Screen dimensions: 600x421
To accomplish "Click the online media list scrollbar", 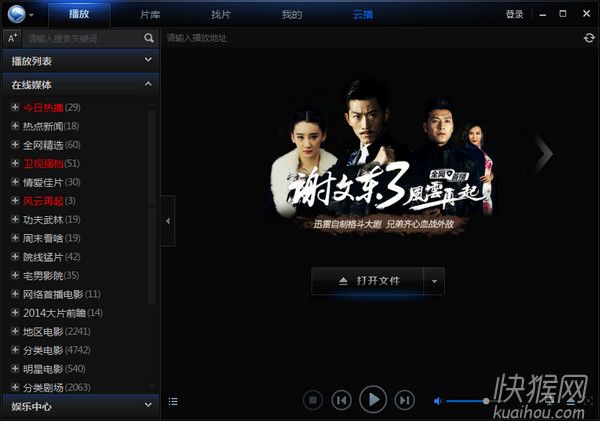I will [x=152, y=207].
